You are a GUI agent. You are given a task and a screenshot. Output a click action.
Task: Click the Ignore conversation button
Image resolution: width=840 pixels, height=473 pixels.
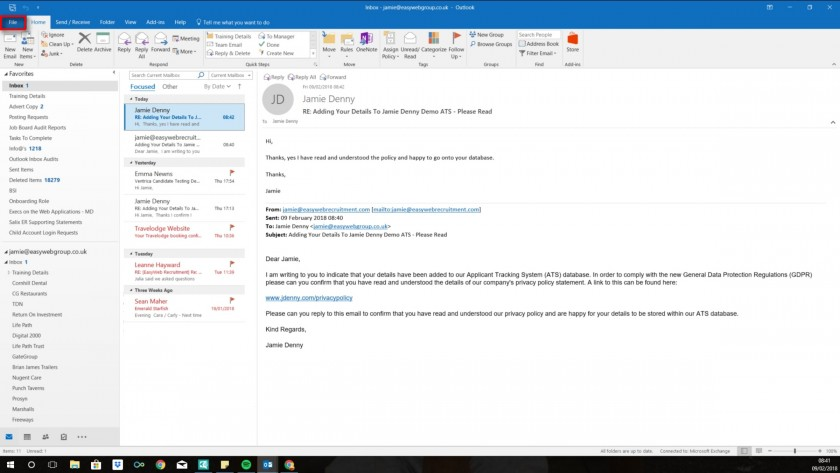pyautogui.click(x=53, y=35)
